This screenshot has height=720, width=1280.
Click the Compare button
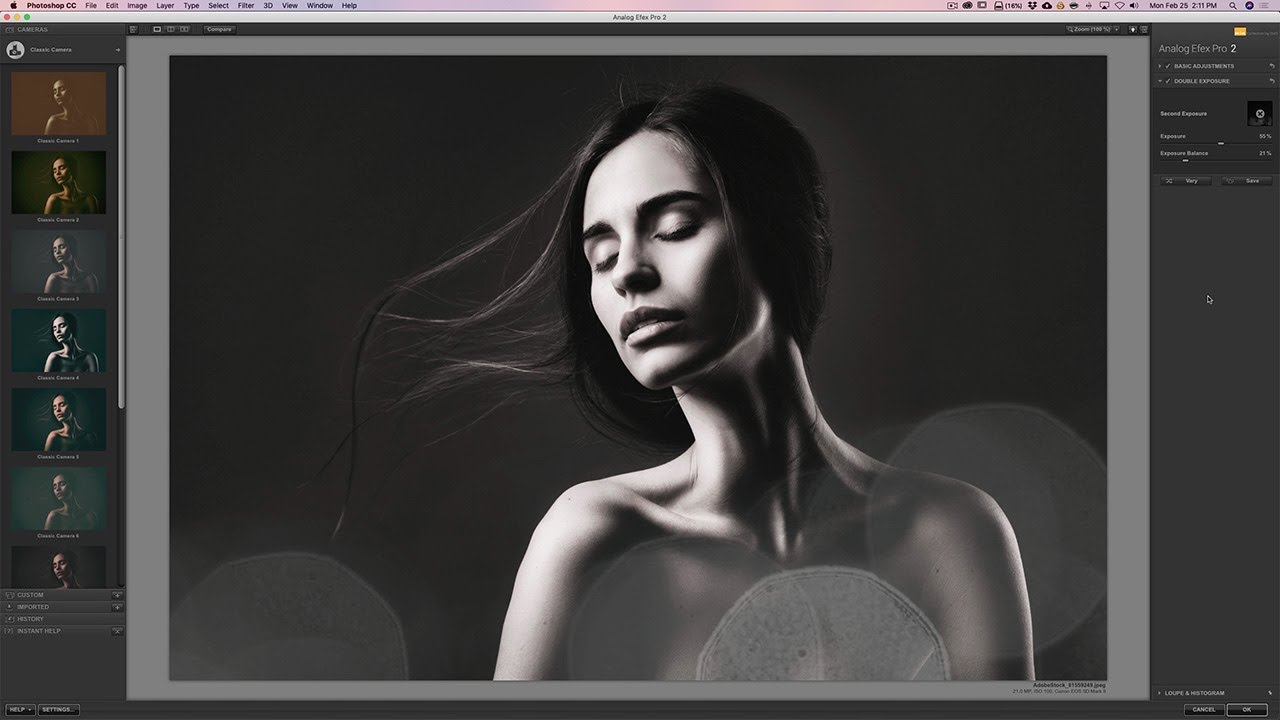pos(219,29)
